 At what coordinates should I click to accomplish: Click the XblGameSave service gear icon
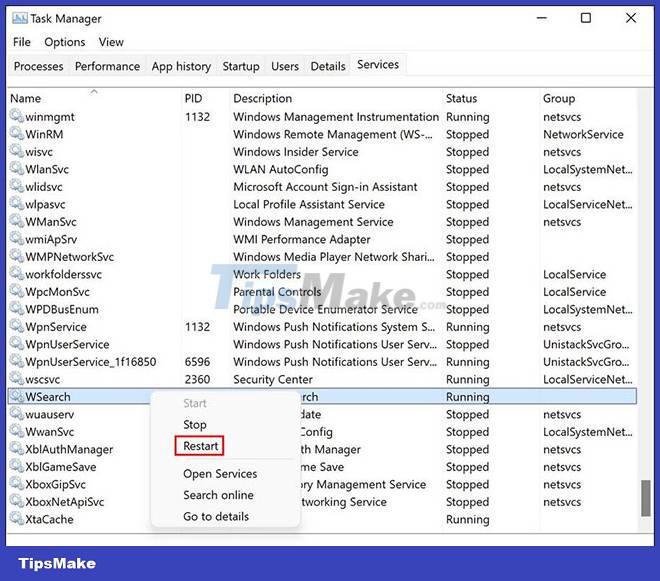[17, 466]
